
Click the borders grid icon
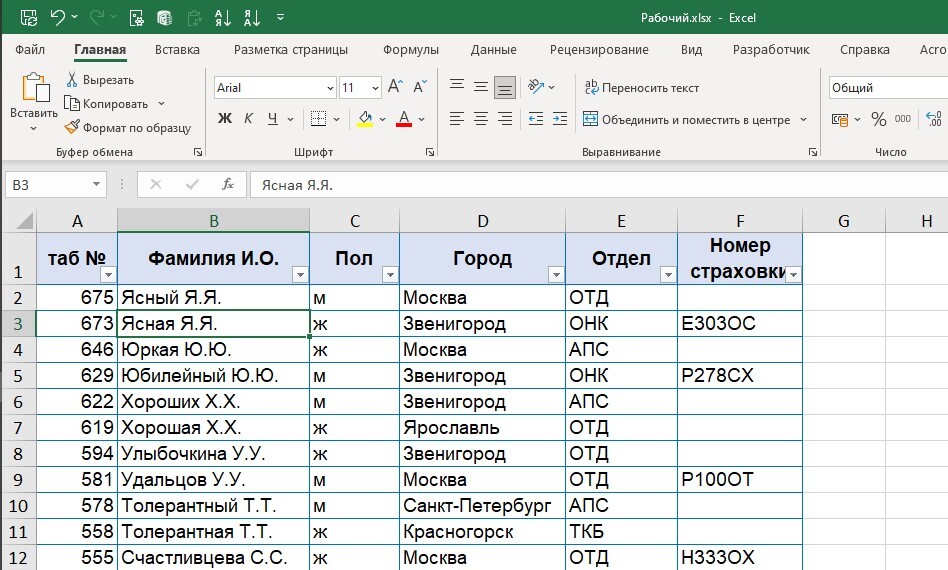318,118
